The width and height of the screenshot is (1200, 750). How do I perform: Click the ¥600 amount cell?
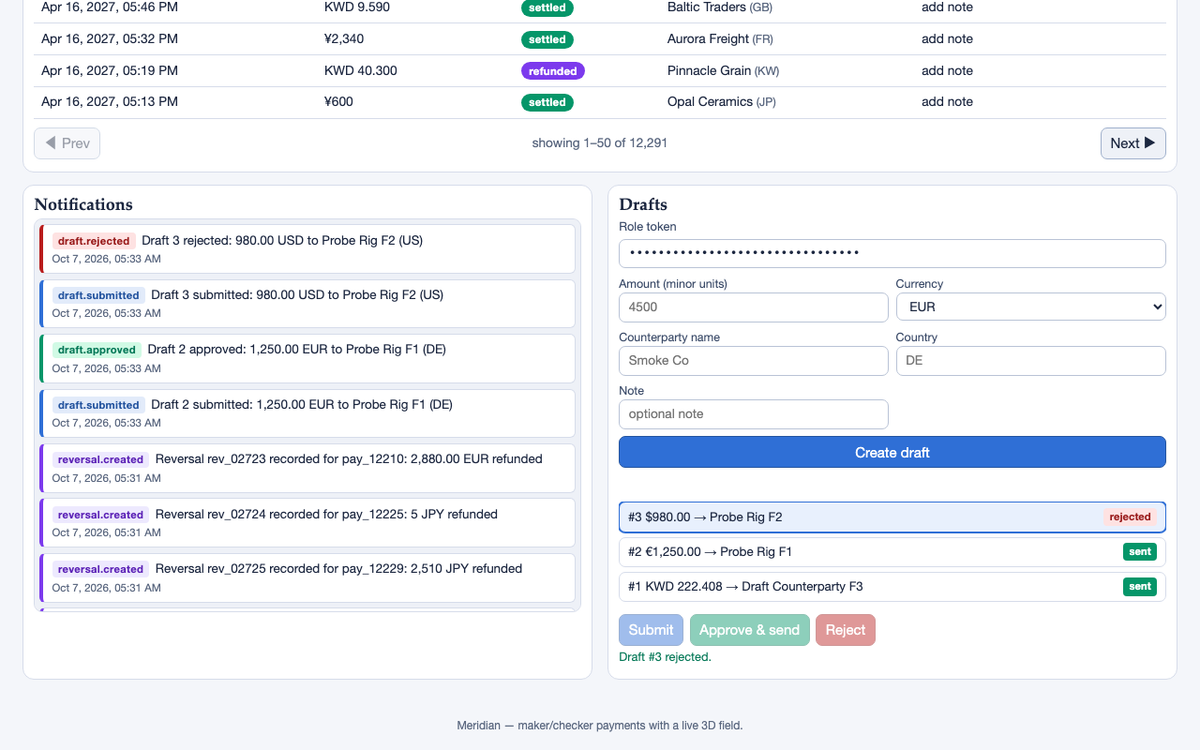click(x=339, y=102)
